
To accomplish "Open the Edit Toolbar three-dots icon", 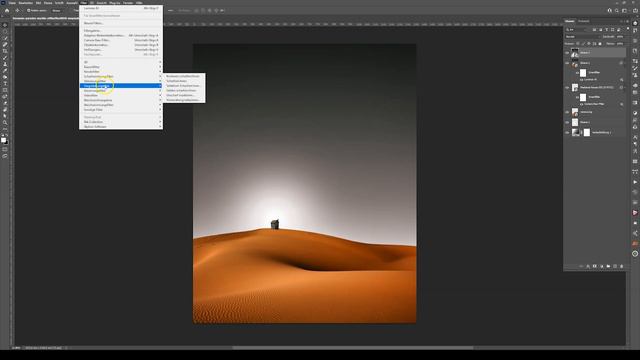I will [x=5, y=129].
